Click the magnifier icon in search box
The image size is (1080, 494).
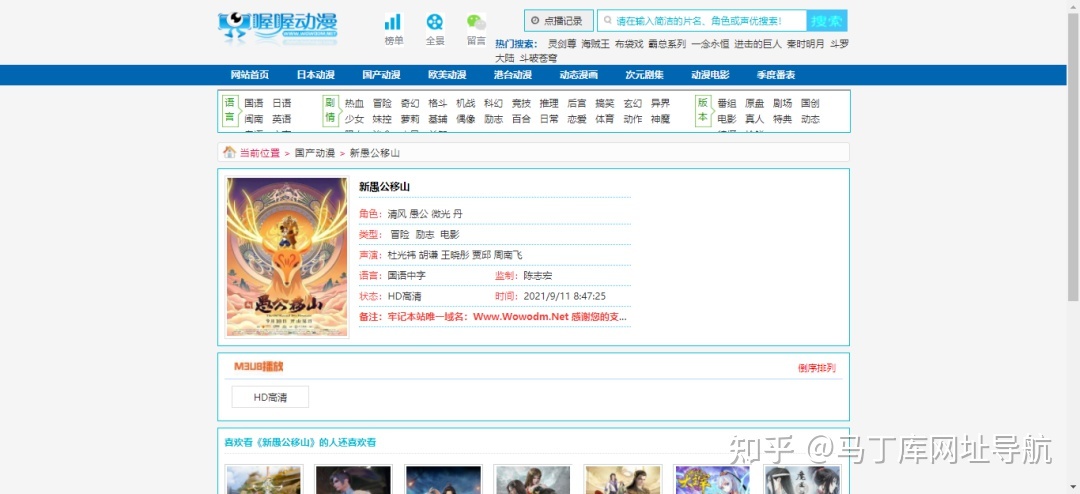[608, 21]
